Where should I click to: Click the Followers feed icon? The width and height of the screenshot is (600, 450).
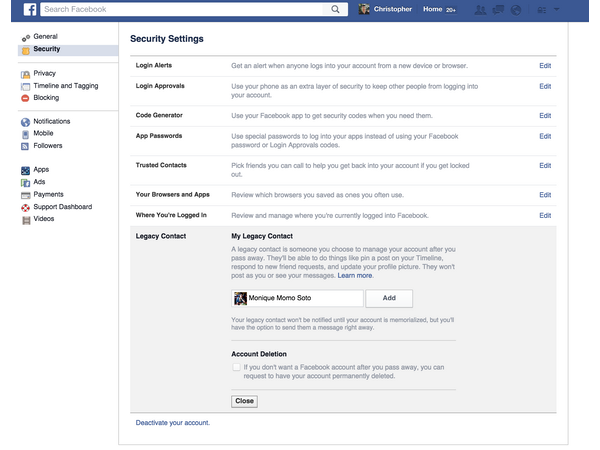coord(25,146)
